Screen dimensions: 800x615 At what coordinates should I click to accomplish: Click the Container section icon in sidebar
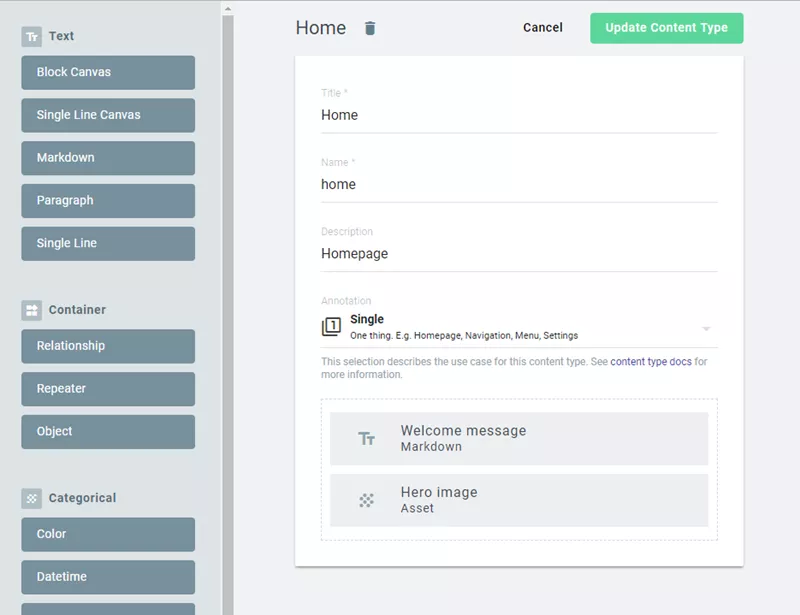coord(32,310)
